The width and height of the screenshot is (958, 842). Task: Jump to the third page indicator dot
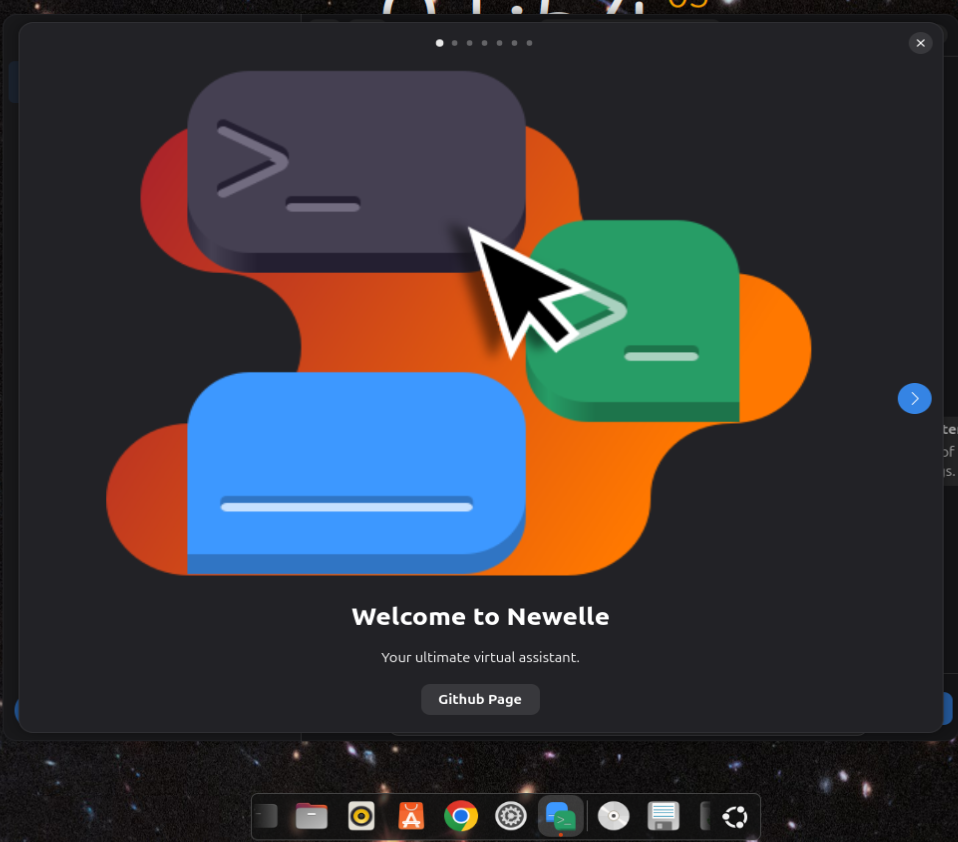[469, 43]
